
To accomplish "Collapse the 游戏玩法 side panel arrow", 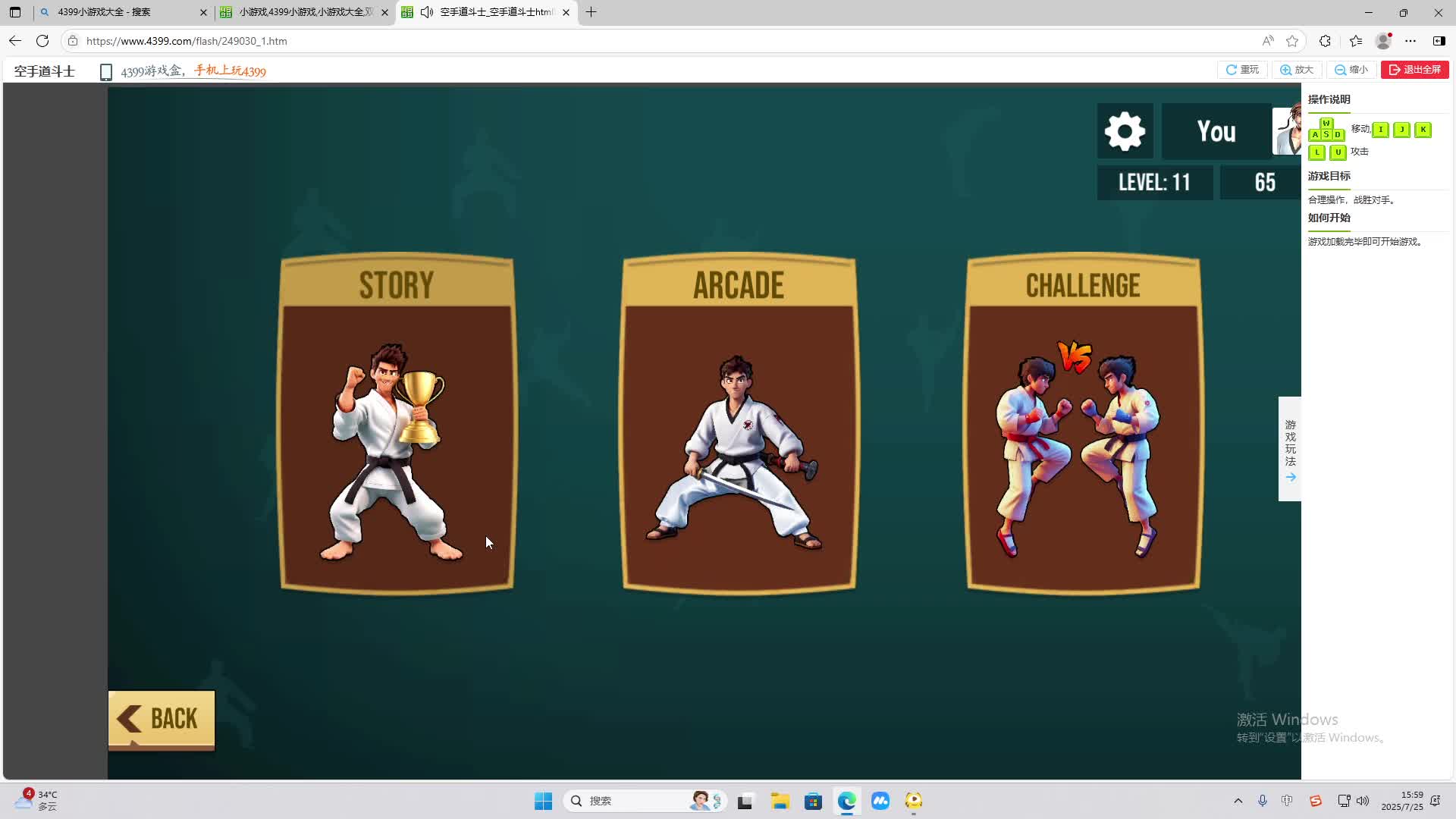I will click(1290, 477).
